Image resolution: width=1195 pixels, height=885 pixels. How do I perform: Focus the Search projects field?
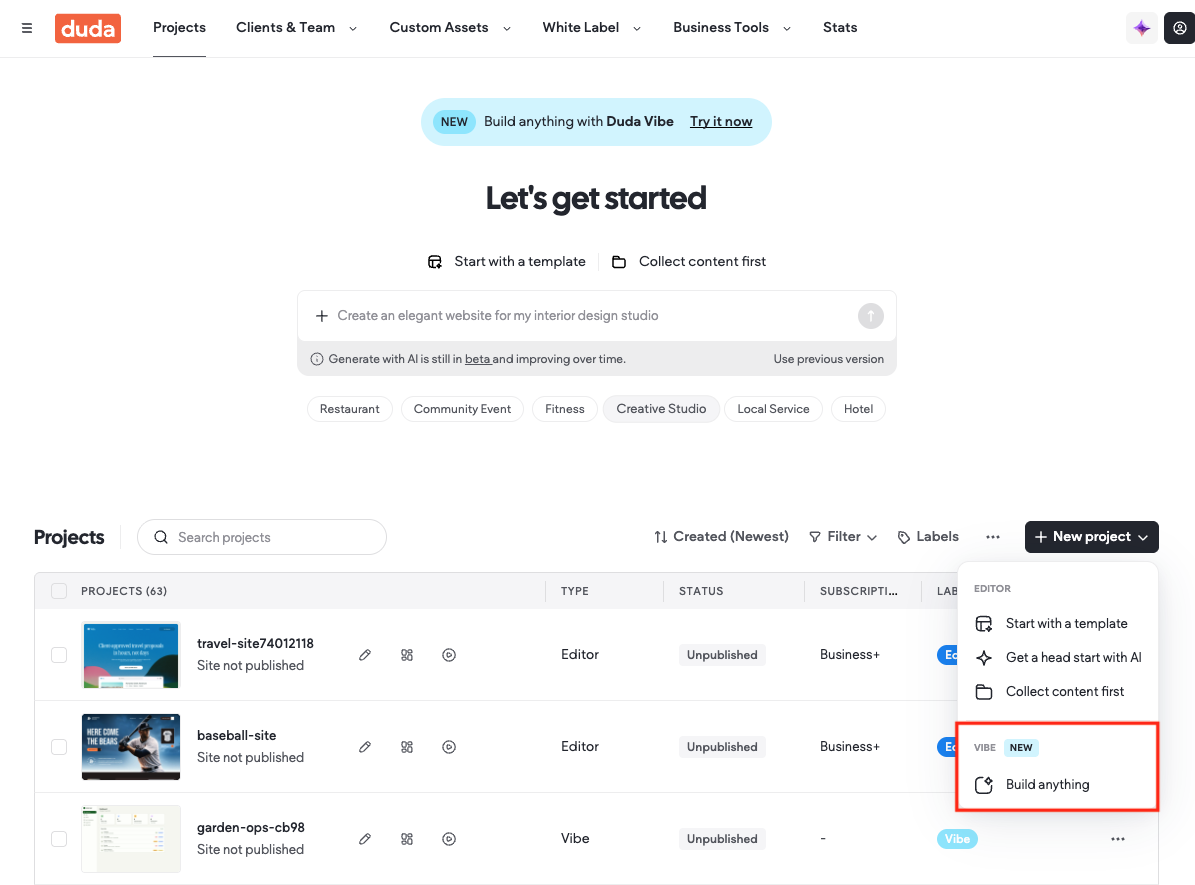coord(261,537)
